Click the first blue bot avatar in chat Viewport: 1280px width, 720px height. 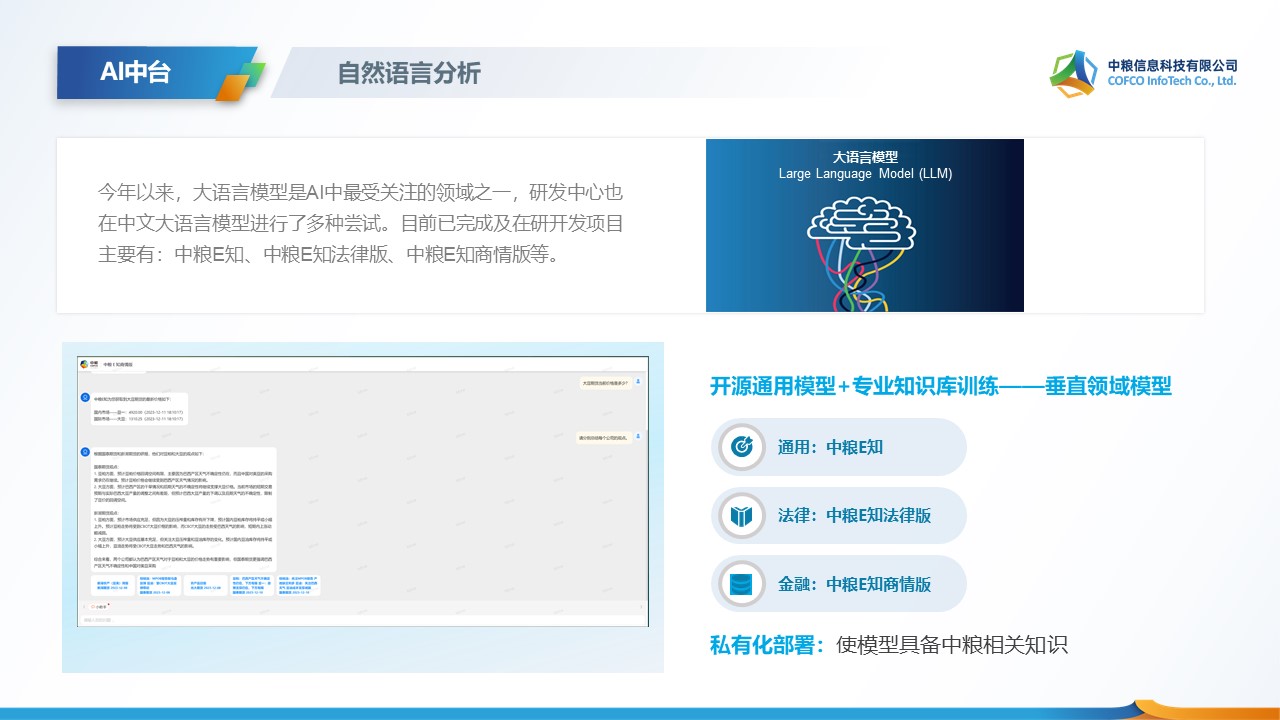[x=85, y=397]
